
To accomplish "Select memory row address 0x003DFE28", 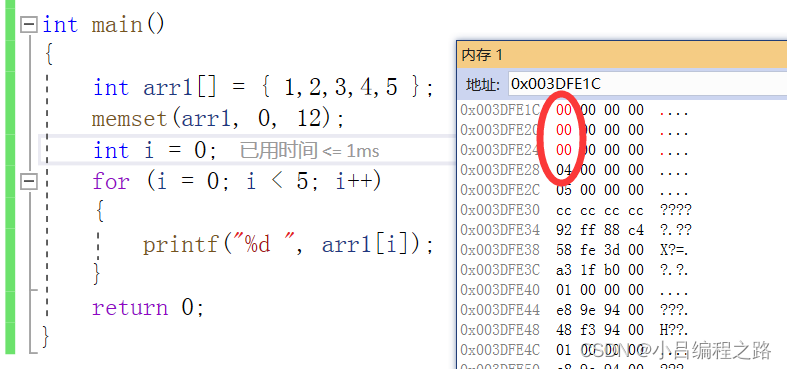I will [x=500, y=170].
